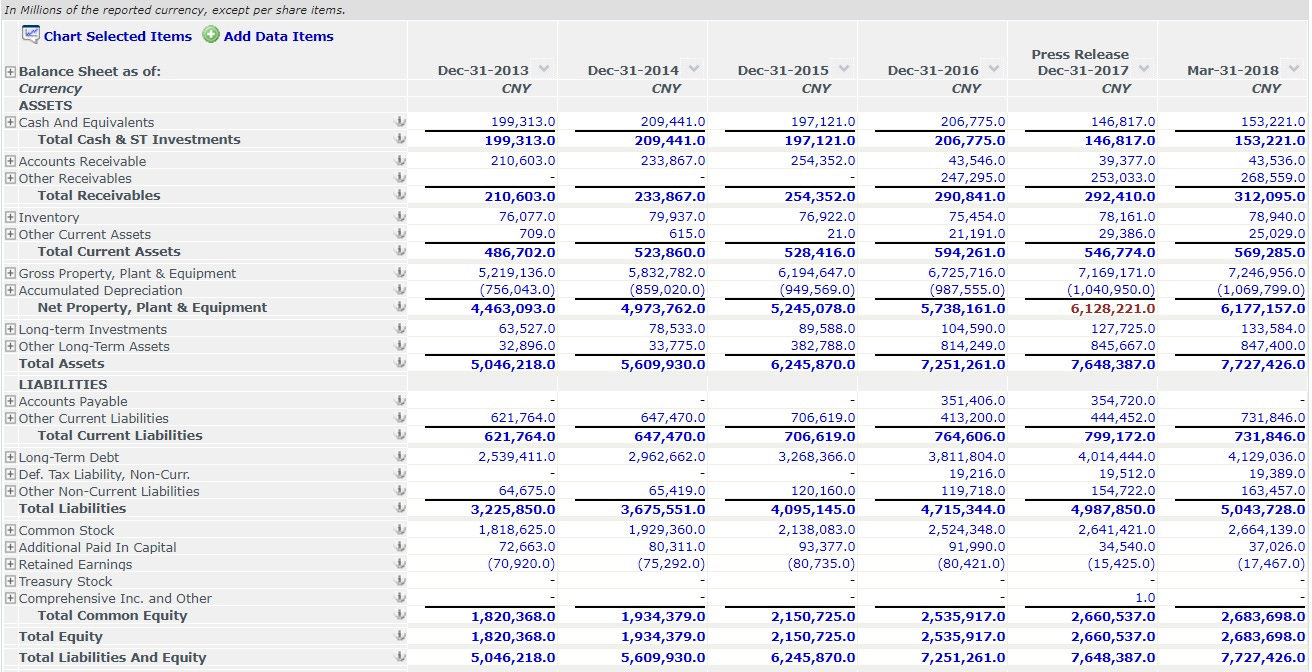Expand the Other Non-Current Liabilities row

point(11,491)
